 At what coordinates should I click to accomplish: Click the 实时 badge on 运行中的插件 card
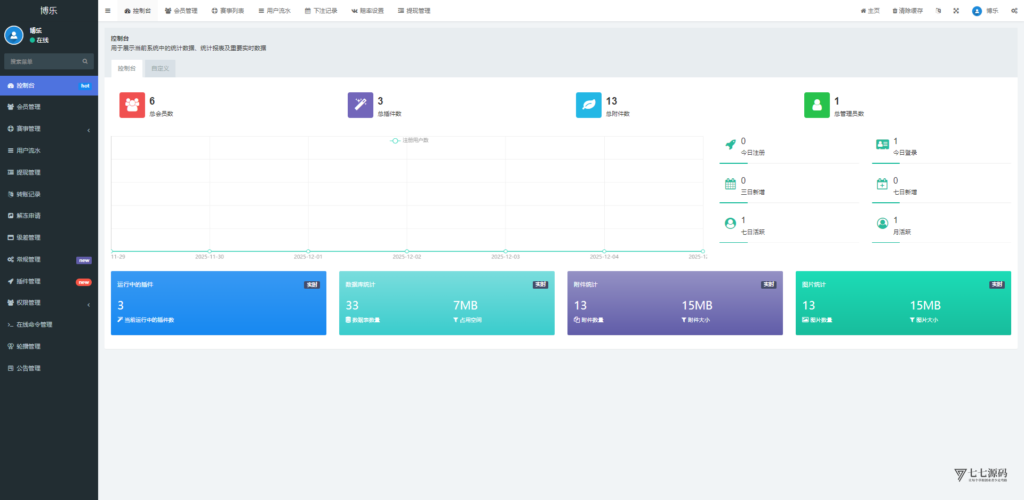click(312, 285)
